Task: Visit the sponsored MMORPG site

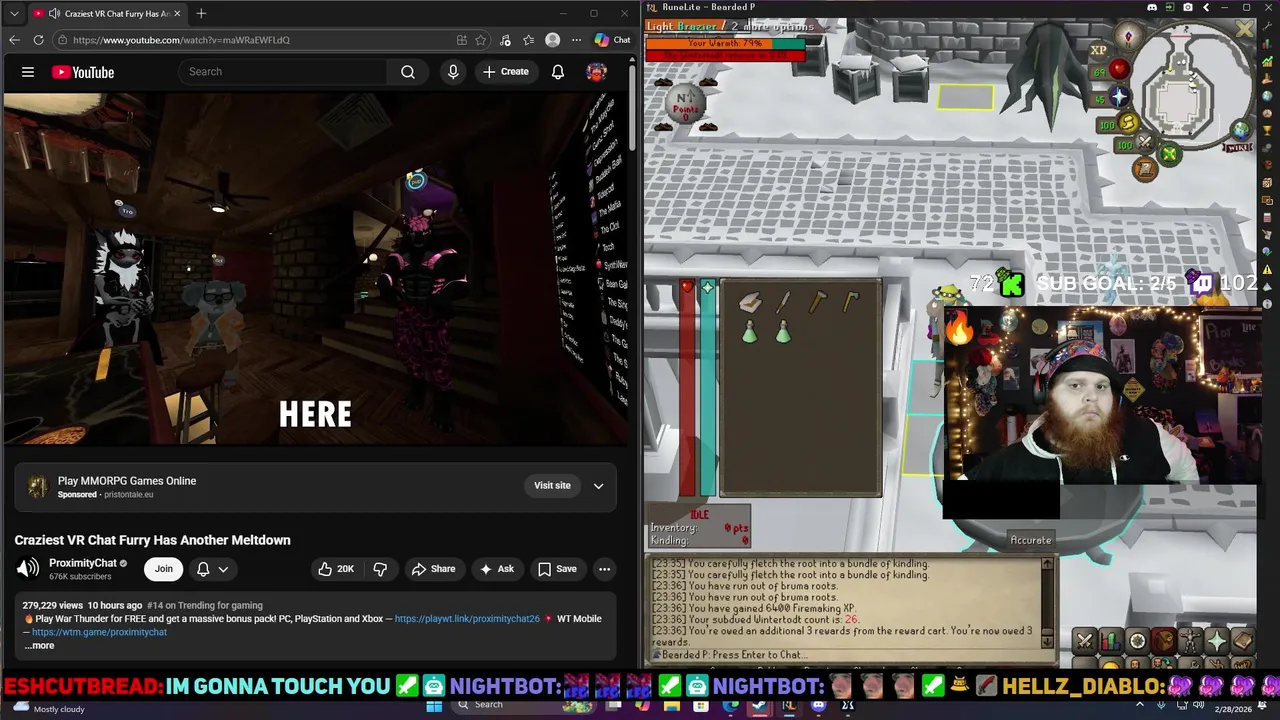Action: (x=552, y=486)
